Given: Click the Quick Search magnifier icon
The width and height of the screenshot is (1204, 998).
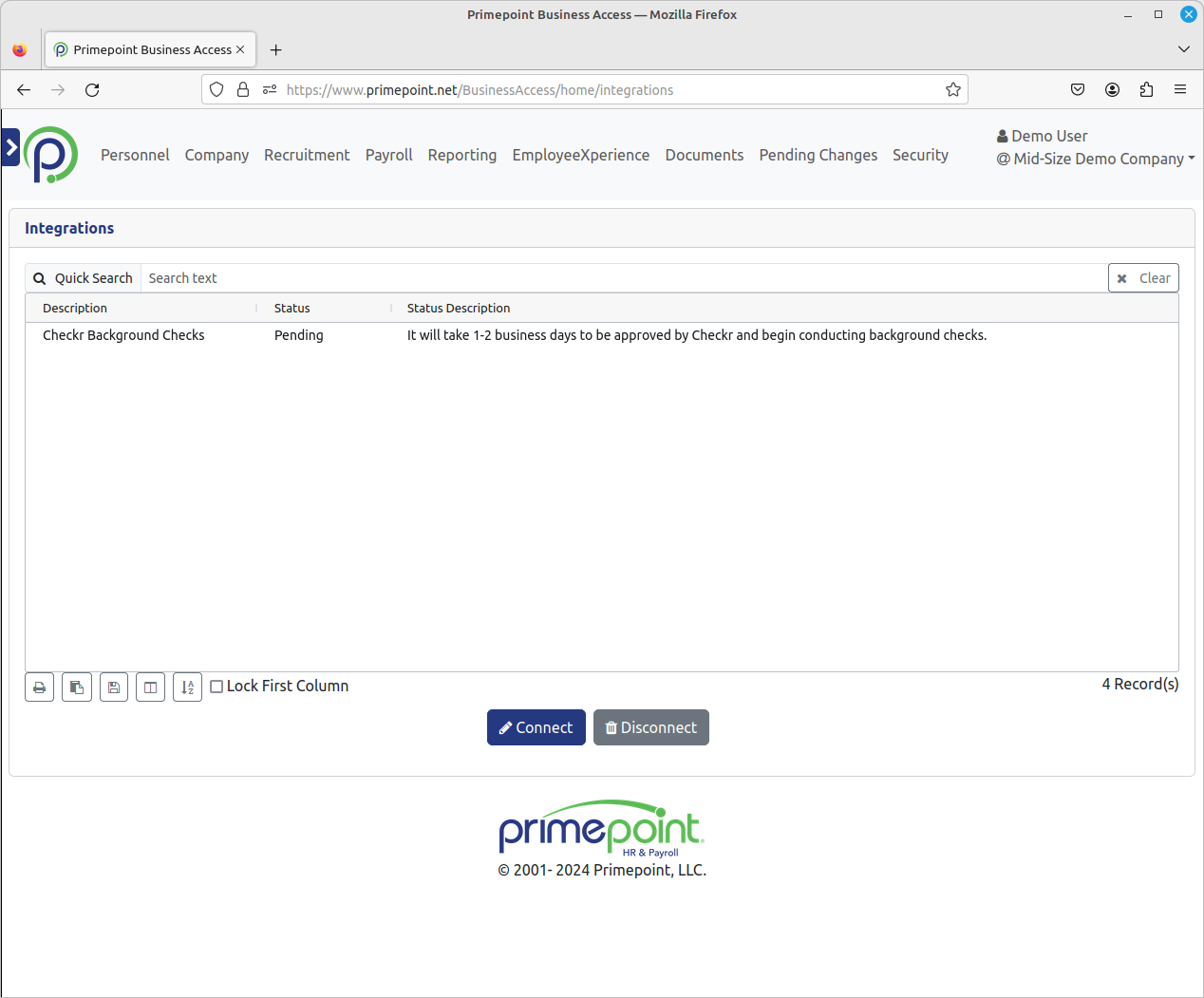Looking at the screenshot, I should click(40, 278).
